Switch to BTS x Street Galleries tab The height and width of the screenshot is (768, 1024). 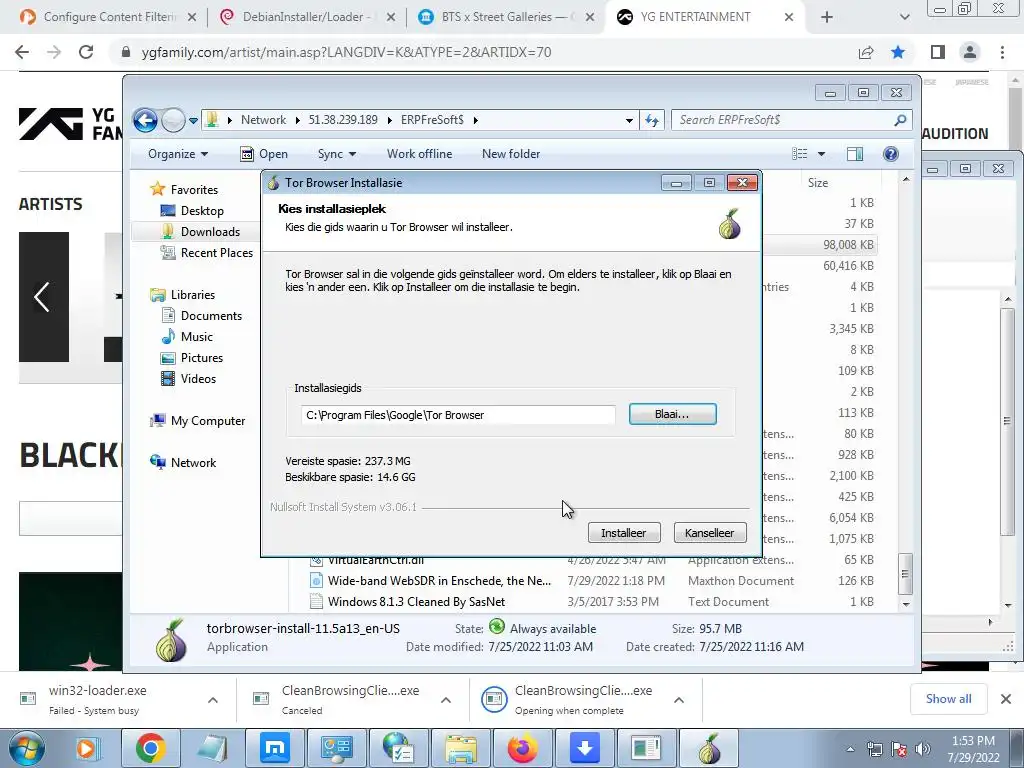pos(507,17)
